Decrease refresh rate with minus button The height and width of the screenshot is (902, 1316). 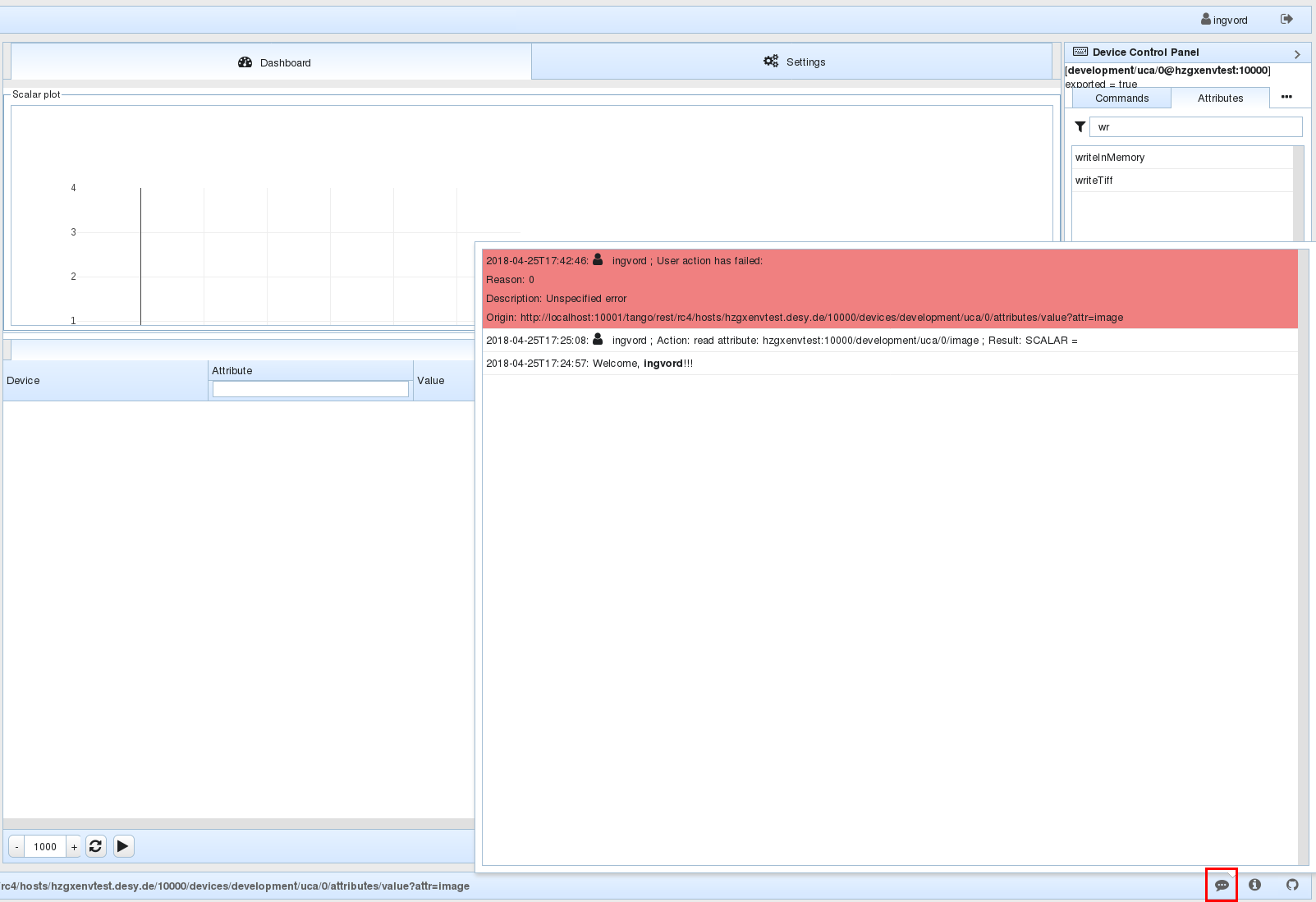point(16,846)
